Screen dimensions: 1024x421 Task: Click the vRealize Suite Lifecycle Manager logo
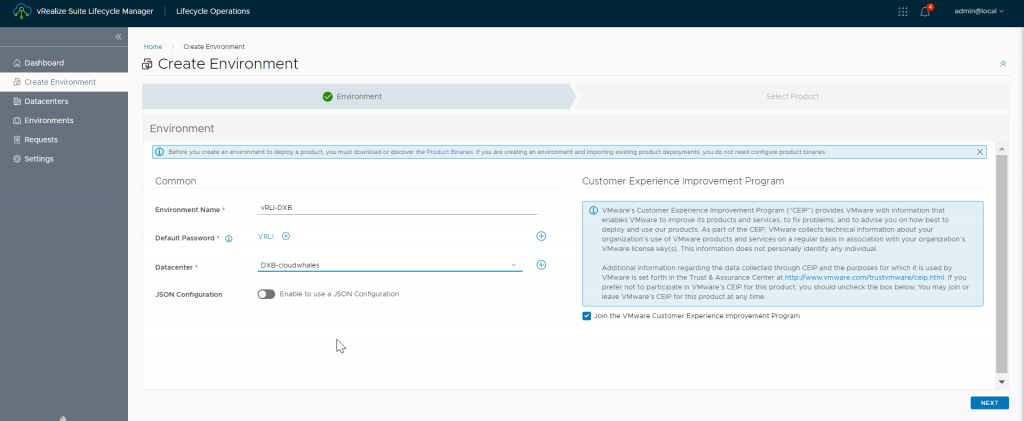tap(22, 11)
